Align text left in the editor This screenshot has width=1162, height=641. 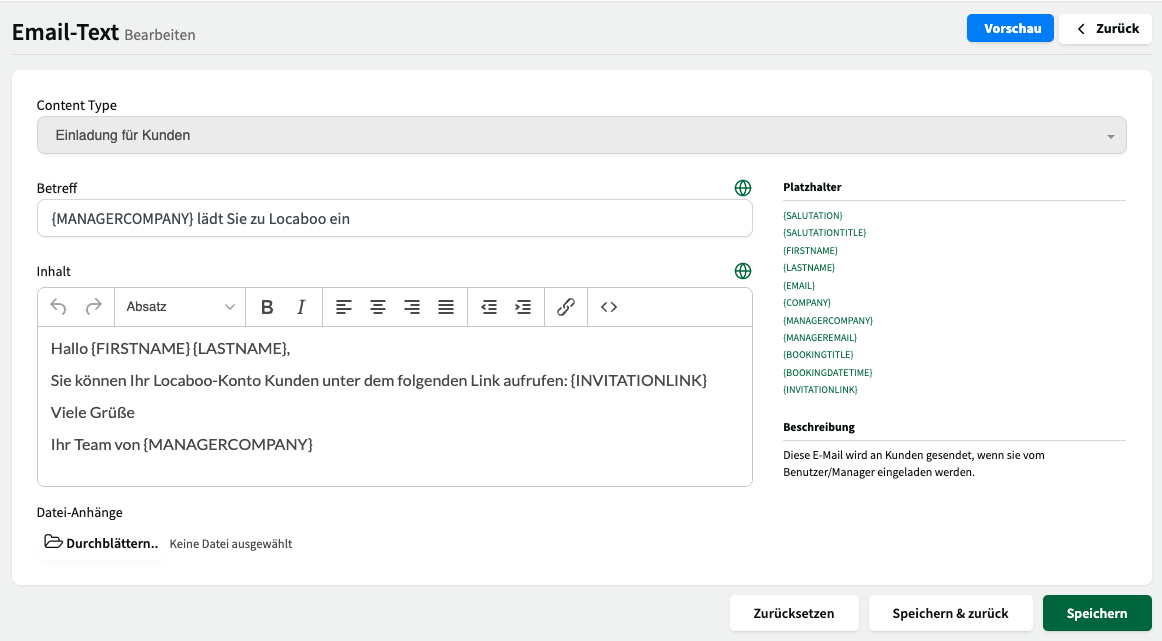(344, 307)
